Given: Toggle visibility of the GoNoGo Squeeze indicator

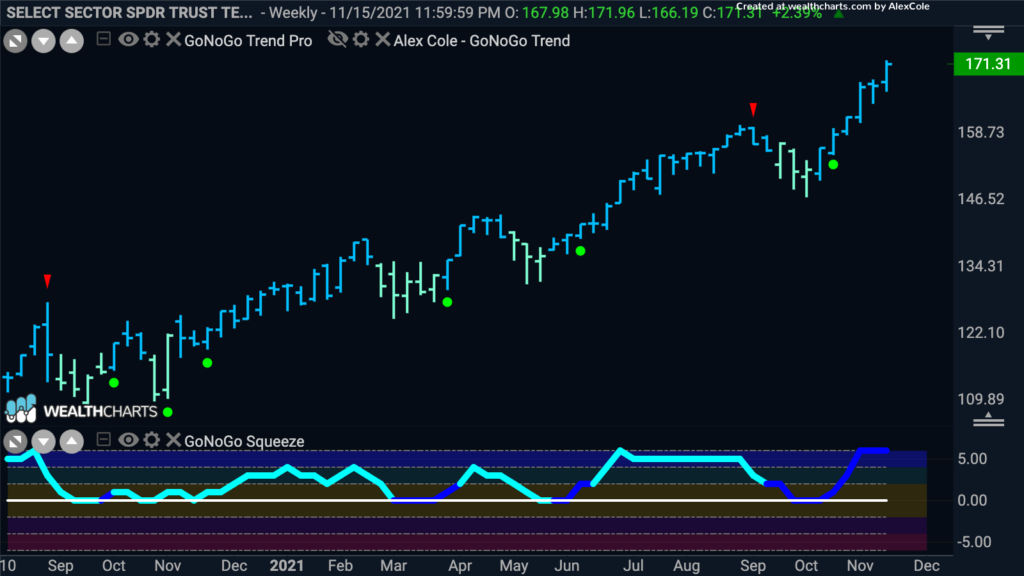Looking at the screenshot, I should click(128, 440).
